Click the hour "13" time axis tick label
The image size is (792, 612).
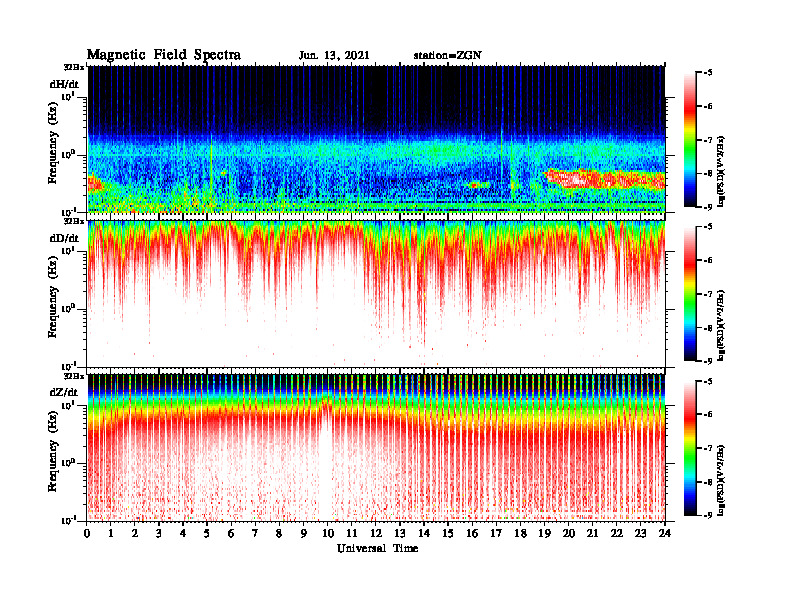(x=400, y=534)
